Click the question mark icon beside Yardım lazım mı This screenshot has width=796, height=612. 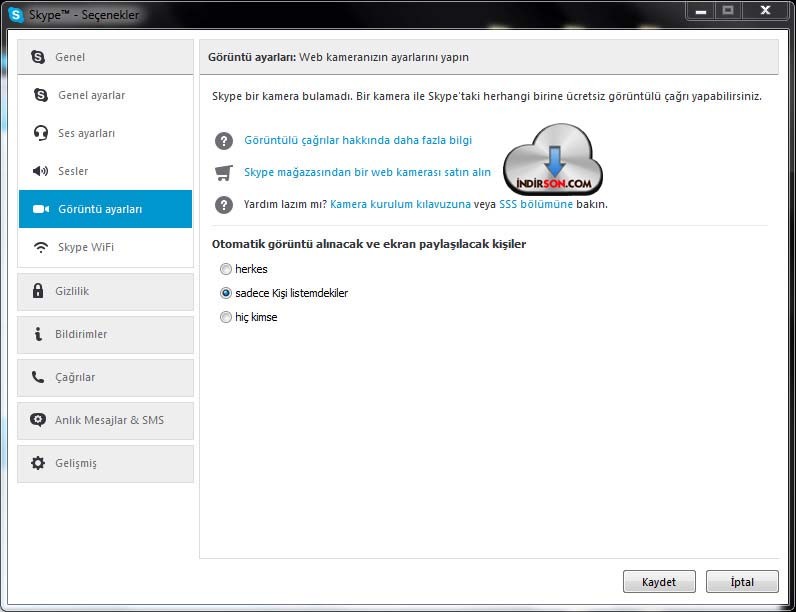(224, 205)
